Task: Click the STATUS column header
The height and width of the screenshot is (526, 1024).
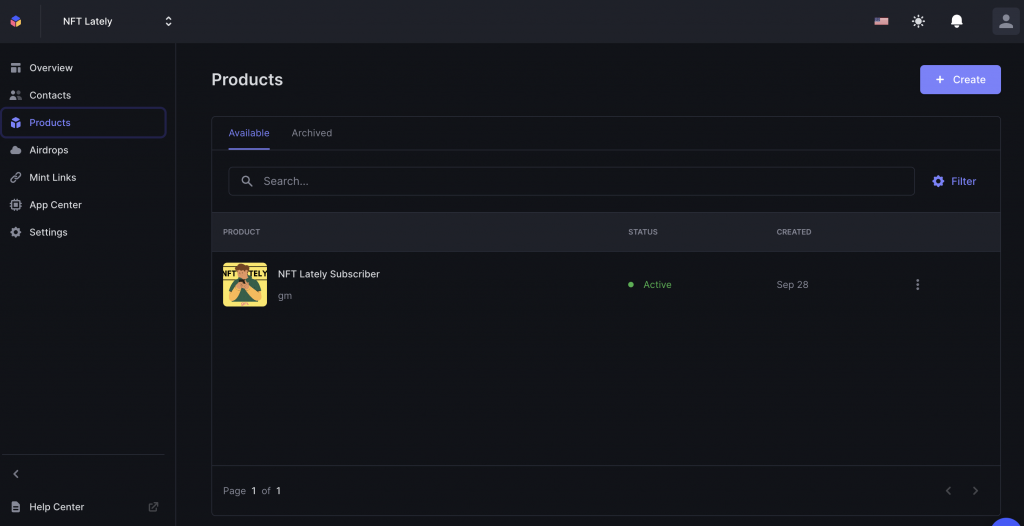Action: click(x=643, y=232)
